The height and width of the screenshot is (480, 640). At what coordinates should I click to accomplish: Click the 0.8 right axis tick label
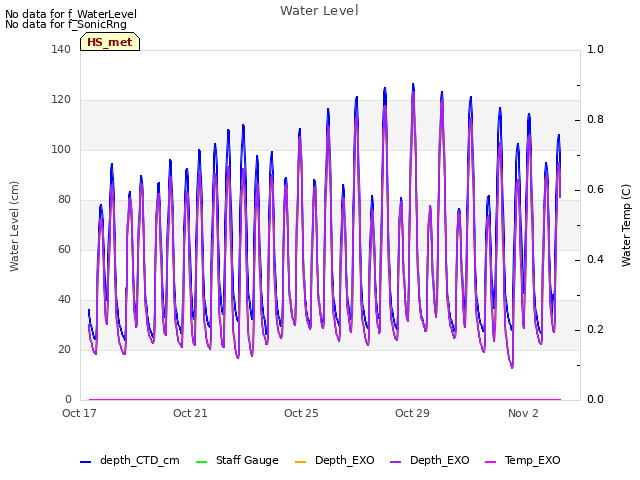click(x=595, y=120)
